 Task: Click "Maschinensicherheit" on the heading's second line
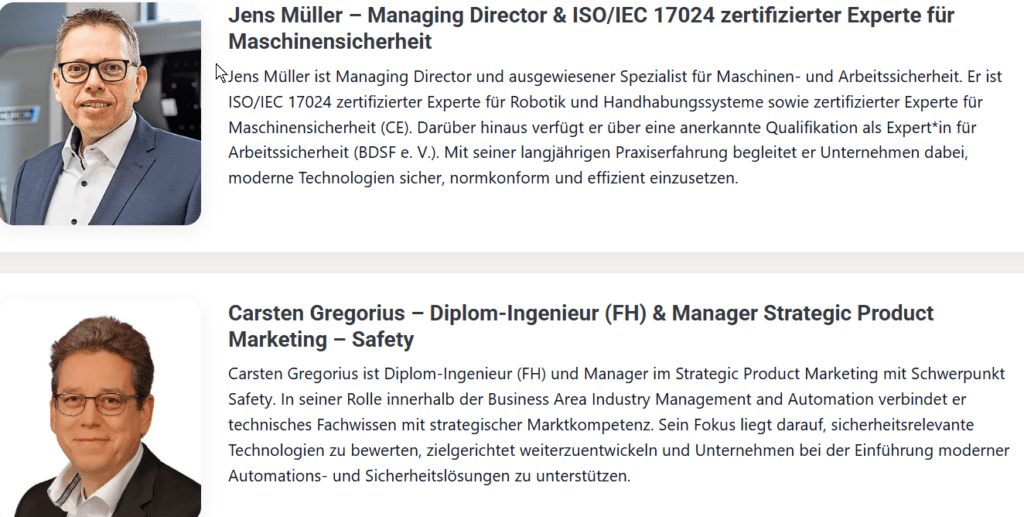330,42
